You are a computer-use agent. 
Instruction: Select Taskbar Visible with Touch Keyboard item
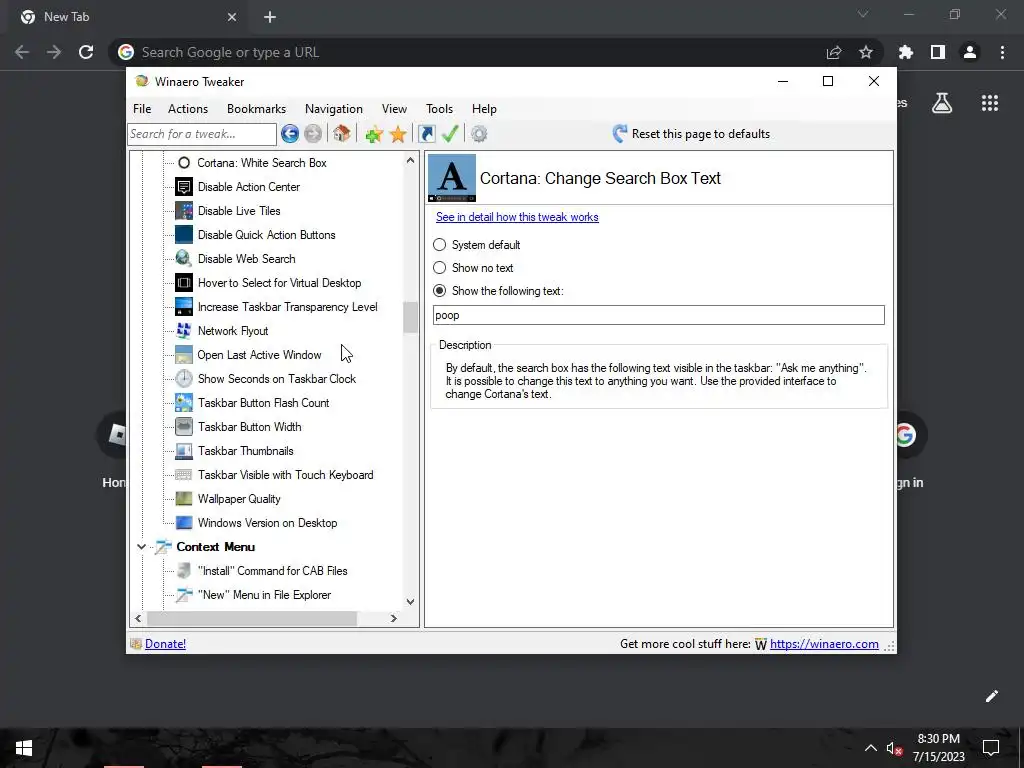pyautogui.click(x=285, y=475)
